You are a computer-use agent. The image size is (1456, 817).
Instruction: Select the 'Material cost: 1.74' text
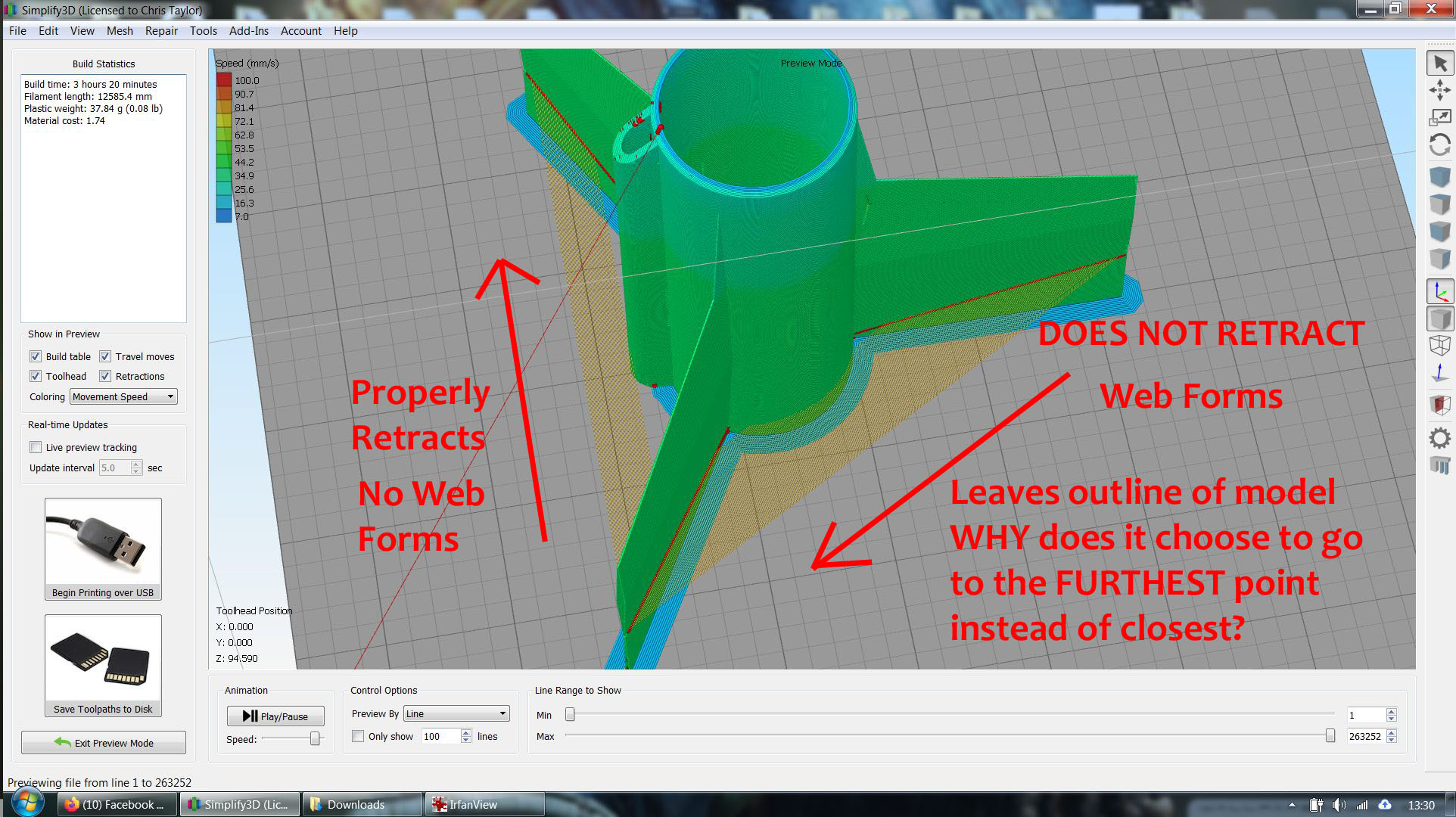64,120
